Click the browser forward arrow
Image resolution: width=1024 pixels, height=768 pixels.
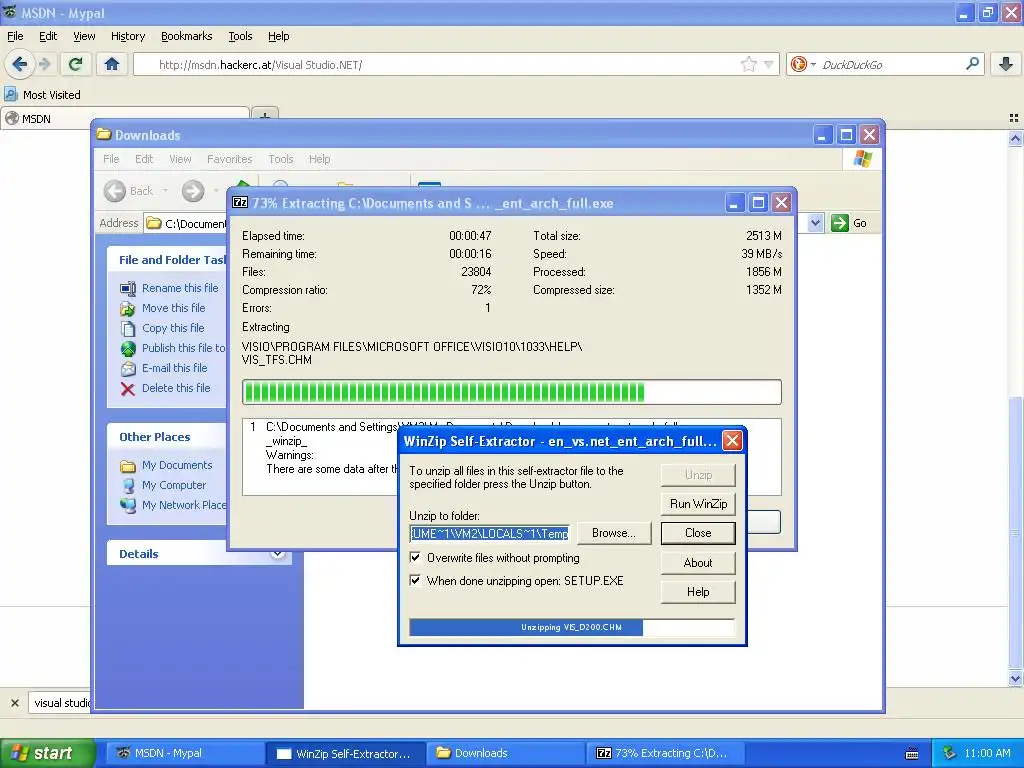44,64
